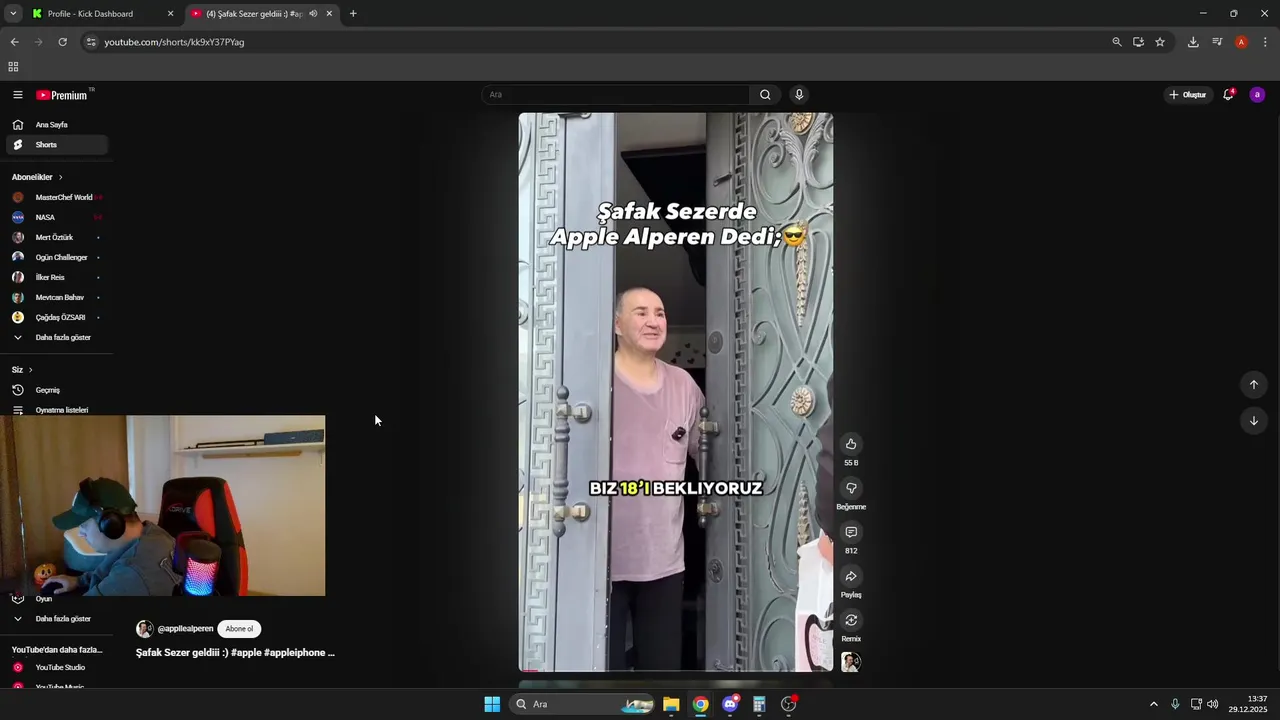Focus the YouTube Ara search field
1280x720 pixels.
(x=615, y=95)
